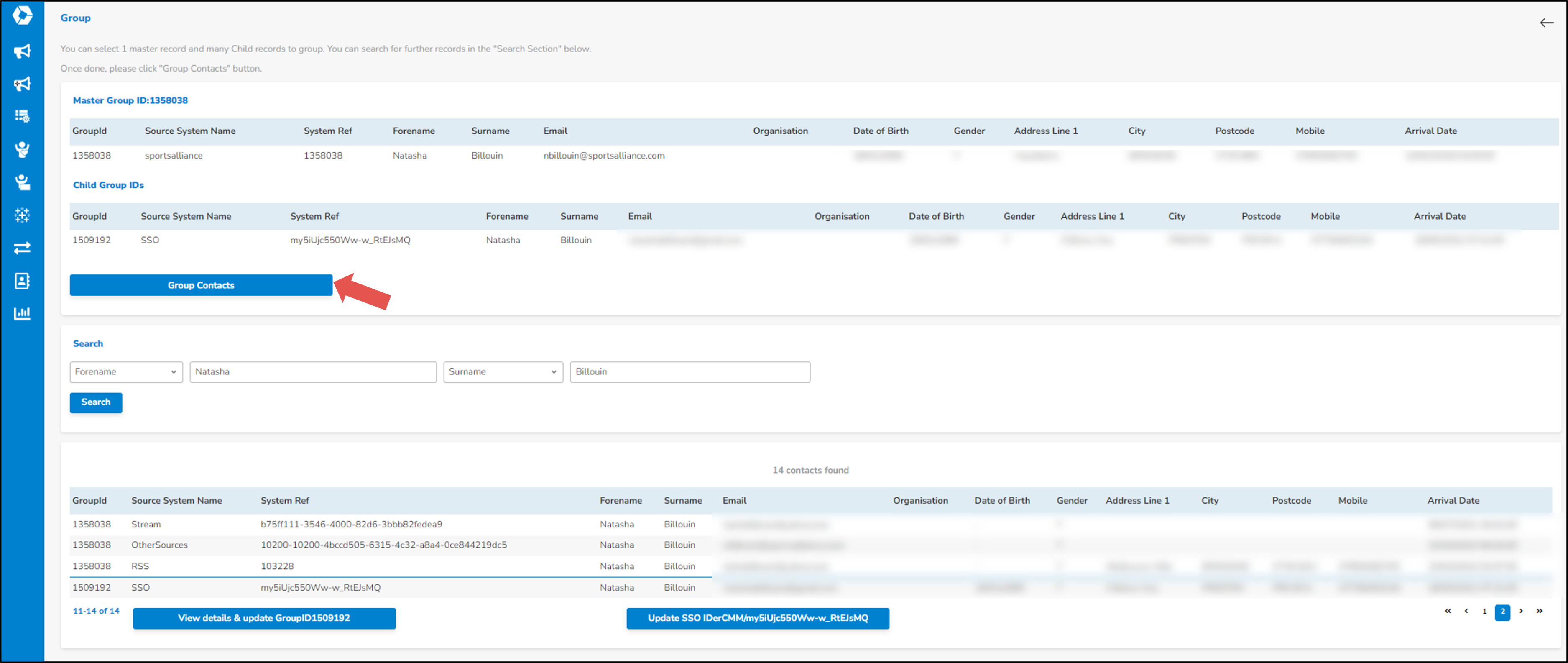
Task: Click the Group Contacts button
Action: pos(201,285)
